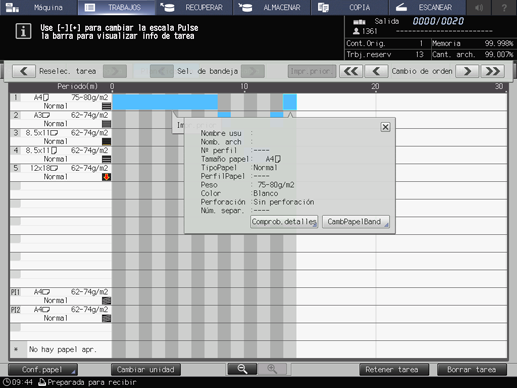Click tray 5 red arrow empty icon
Viewport: 517px width, 388px height.
click(106, 177)
